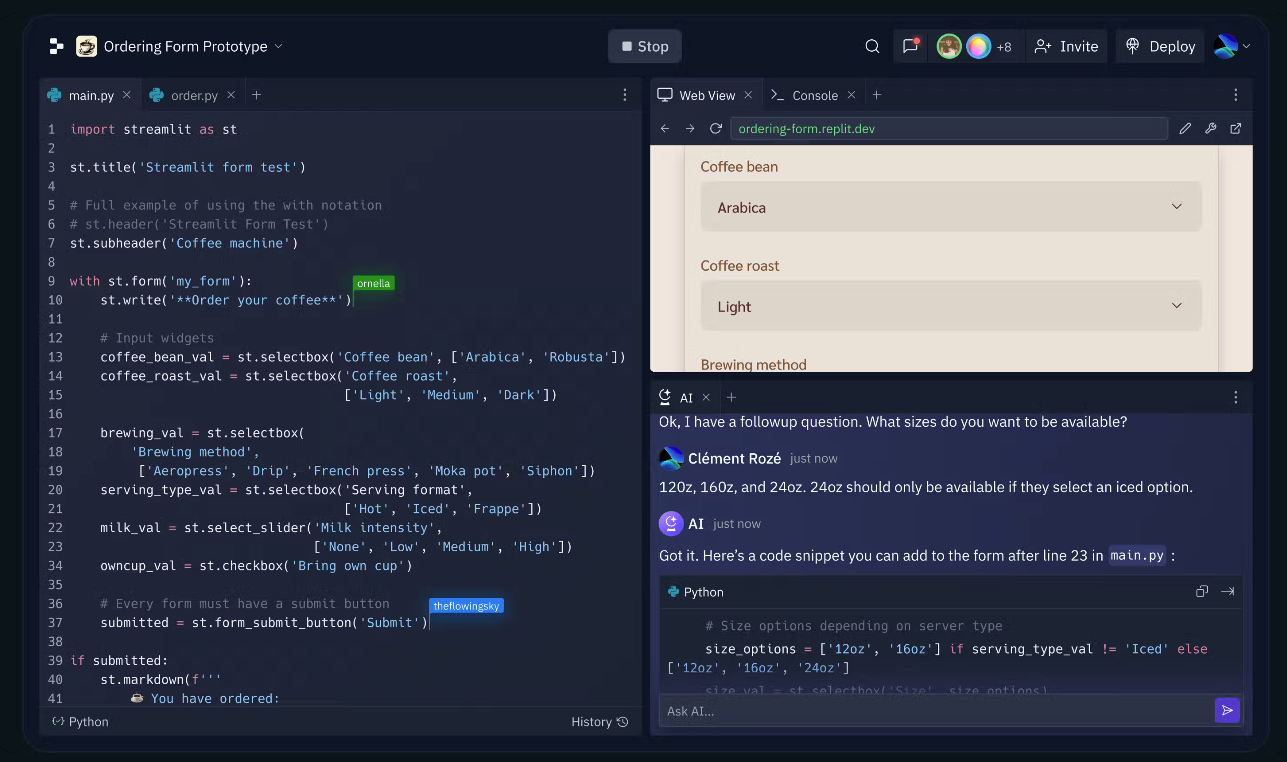
Task: Open the comments chat bubble
Action: [908, 46]
